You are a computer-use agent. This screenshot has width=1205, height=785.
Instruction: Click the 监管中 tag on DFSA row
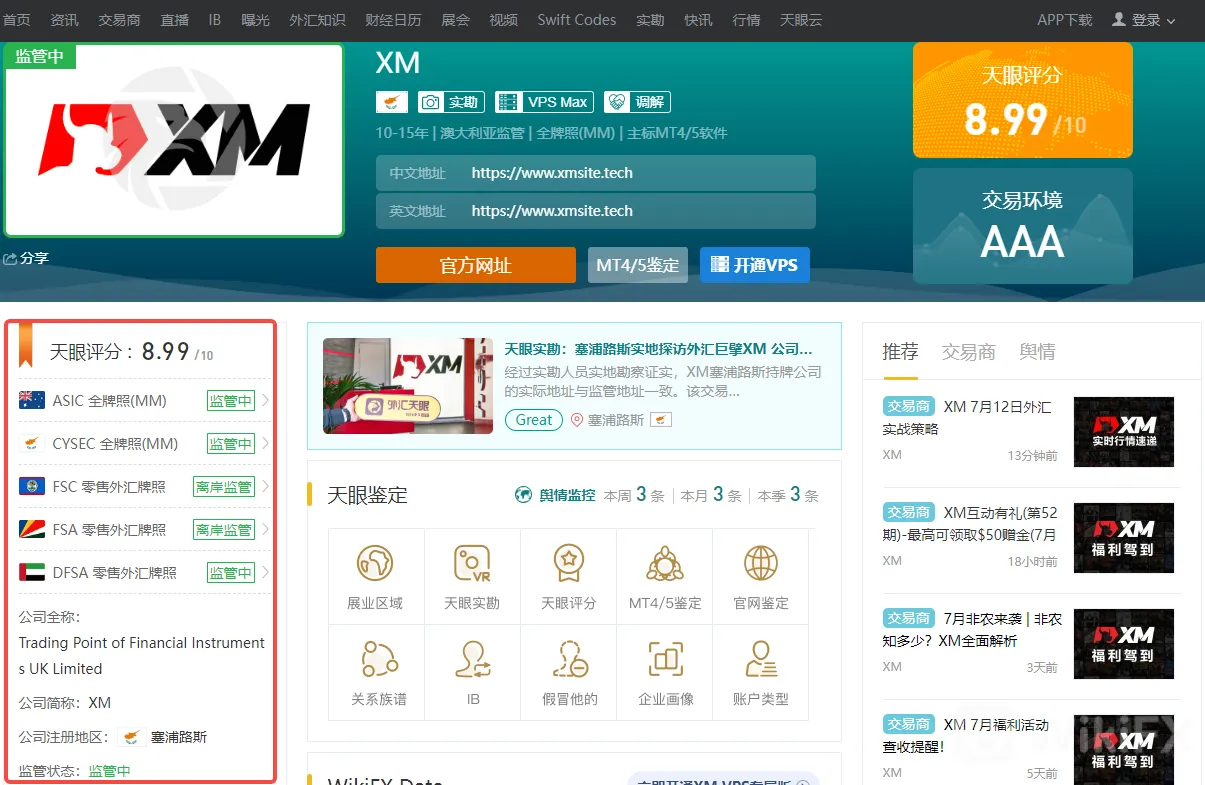click(x=231, y=573)
